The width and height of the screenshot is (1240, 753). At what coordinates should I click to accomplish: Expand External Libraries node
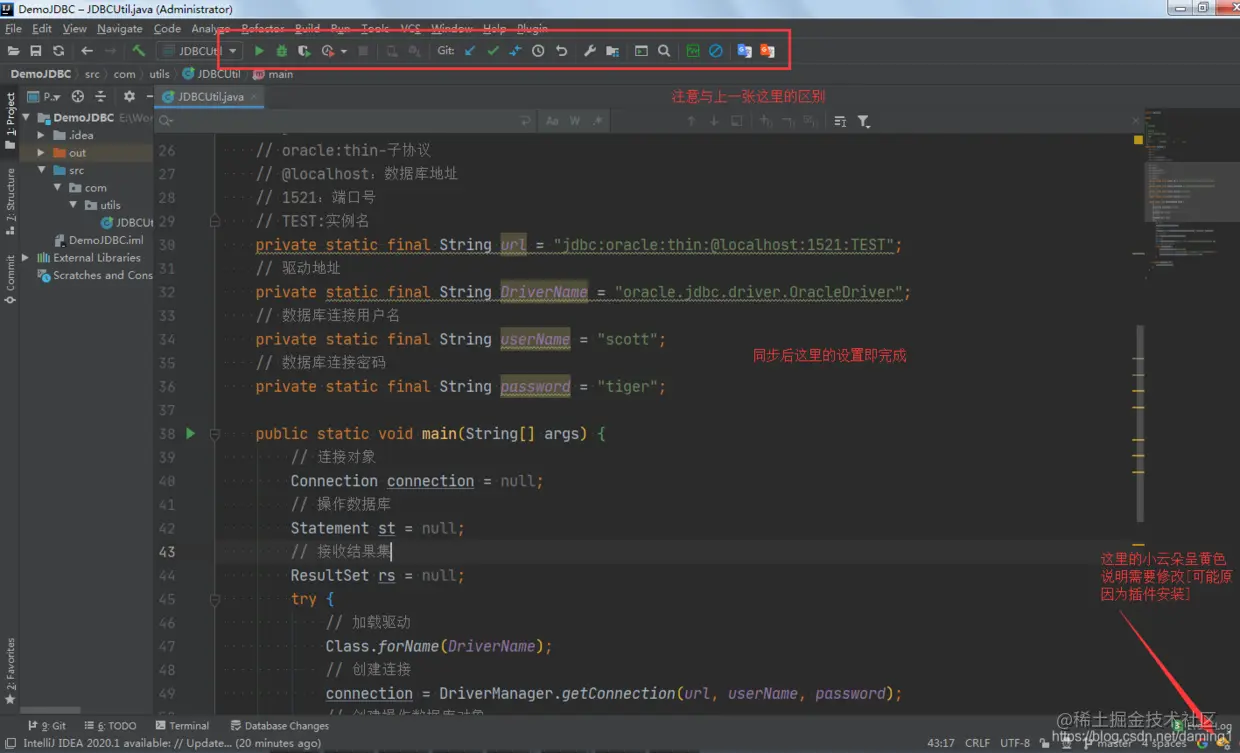[x=26, y=258]
